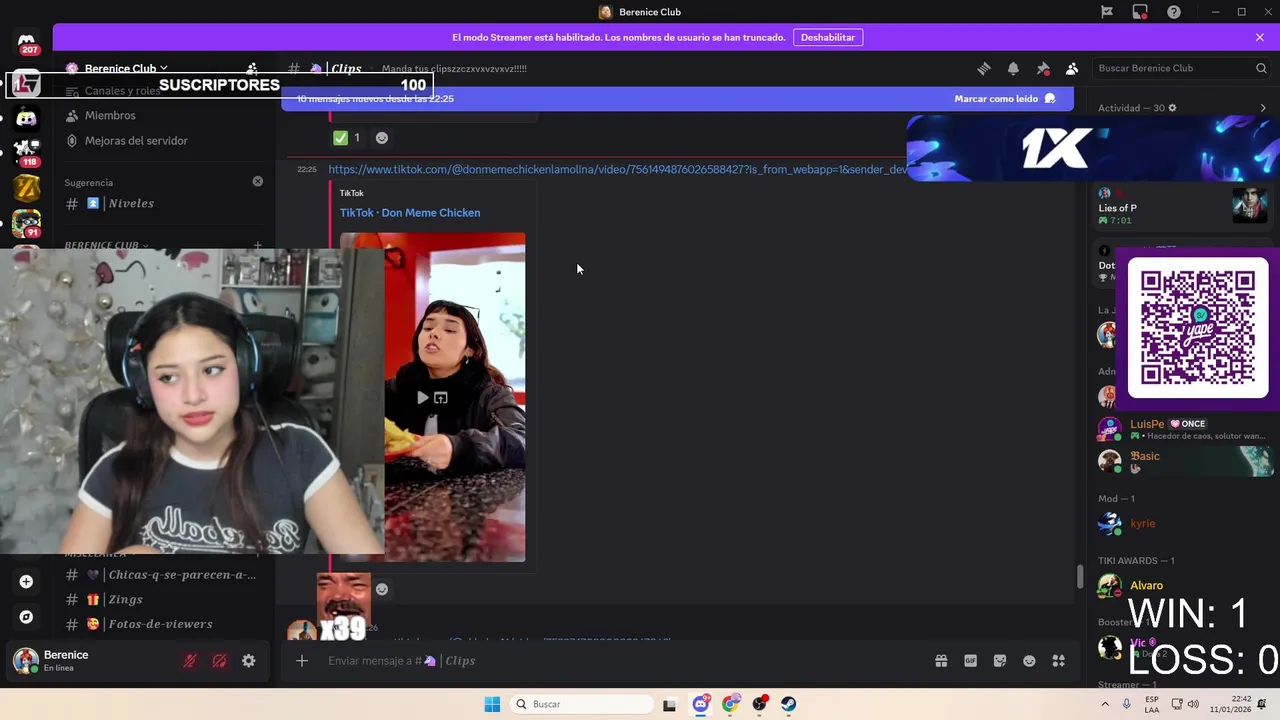Click the Enviar mensaje a Clips input
Image resolution: width=1280 pixels, height=720 pixels.
click(620, 661)
